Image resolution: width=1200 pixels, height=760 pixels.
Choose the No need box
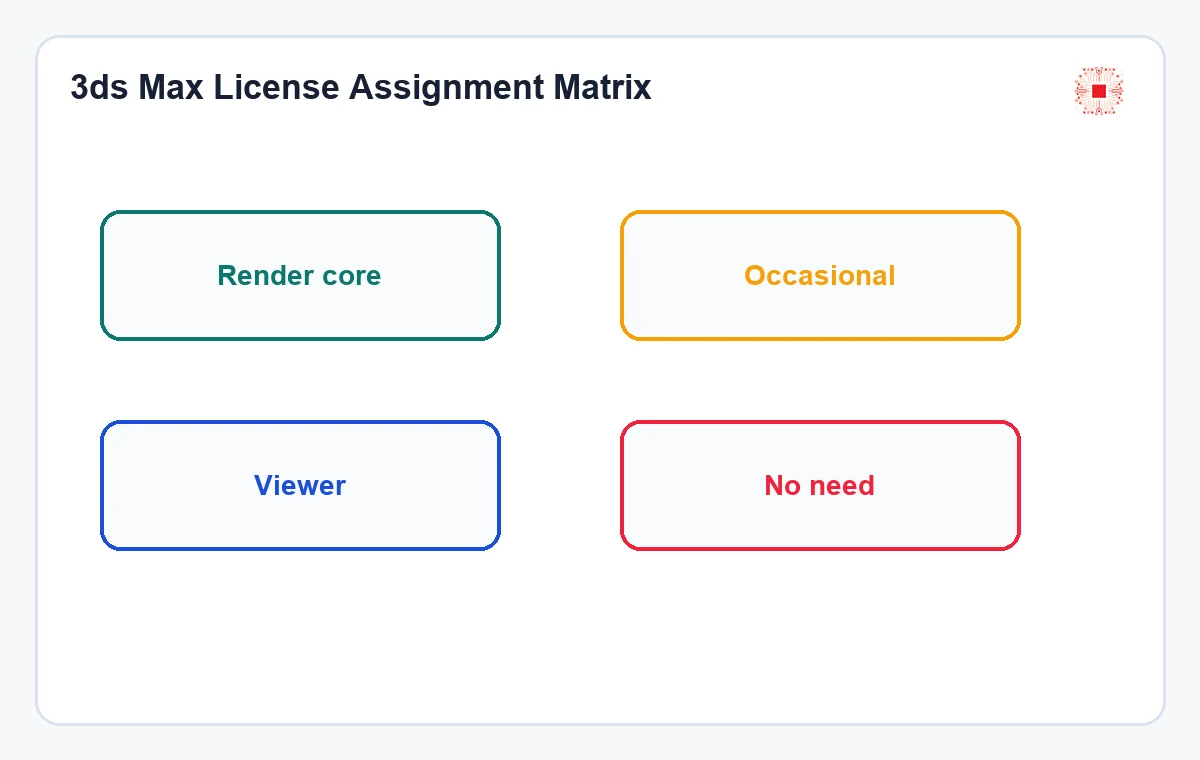tap(820, 485)
